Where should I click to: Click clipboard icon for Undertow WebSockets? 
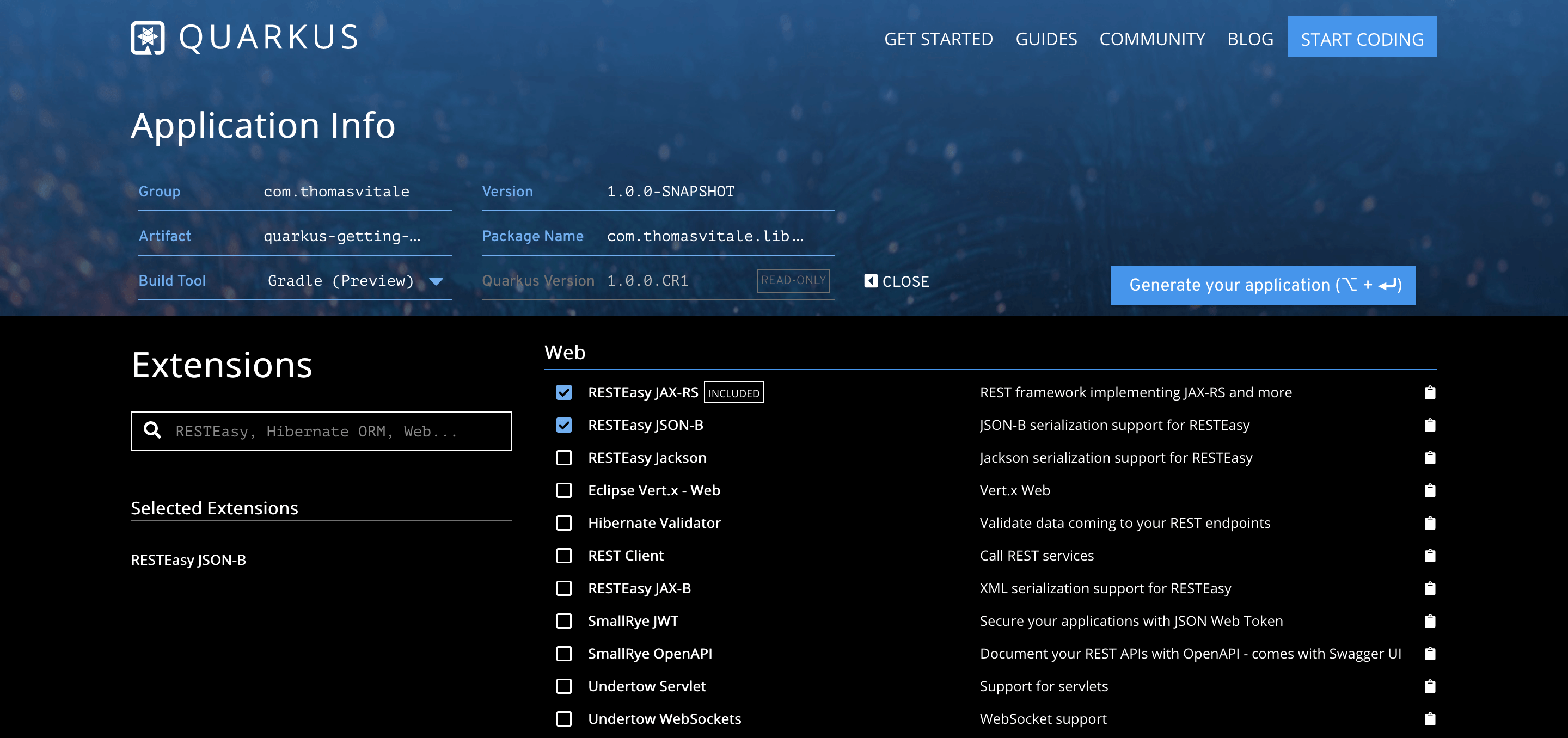1429,718
